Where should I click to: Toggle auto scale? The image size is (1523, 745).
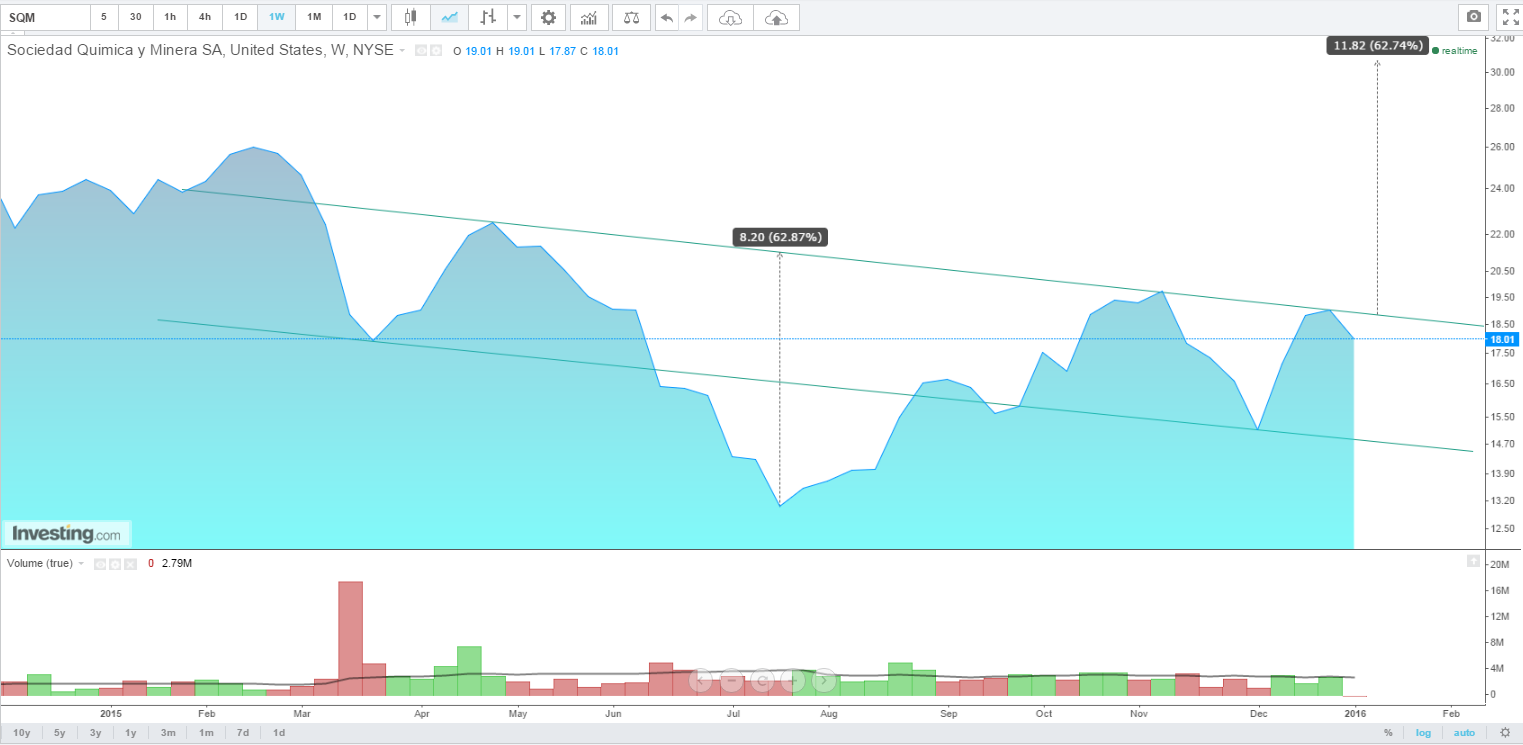(1465, 733)
